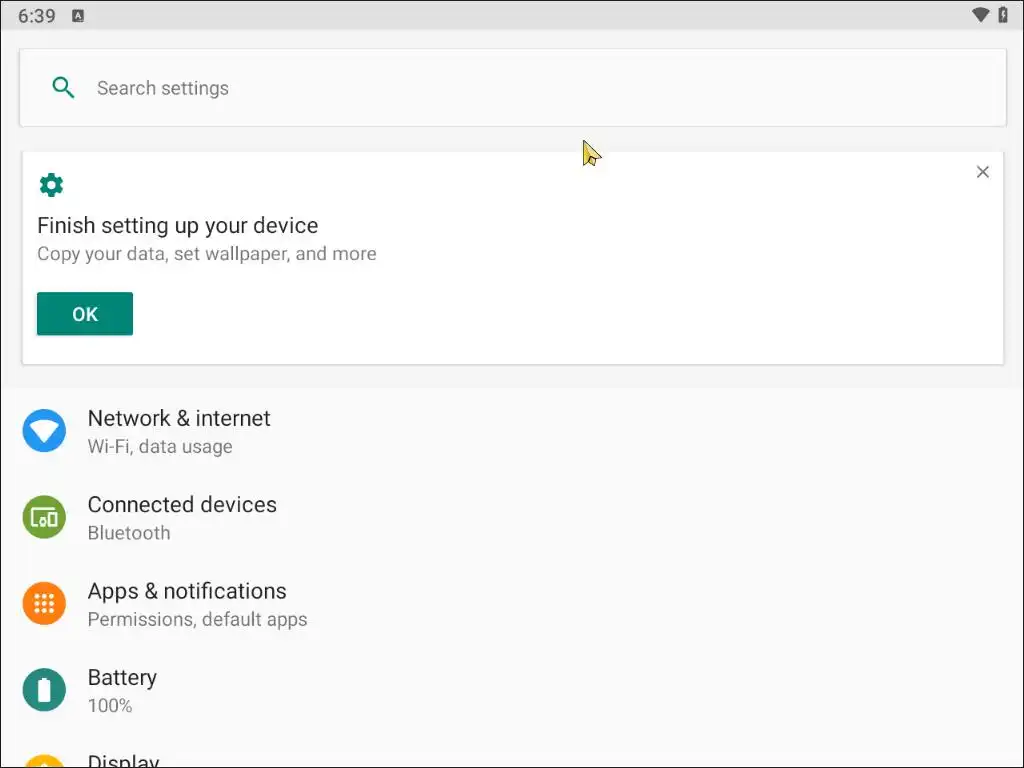Focus the Search settings field

coord(512,88)
